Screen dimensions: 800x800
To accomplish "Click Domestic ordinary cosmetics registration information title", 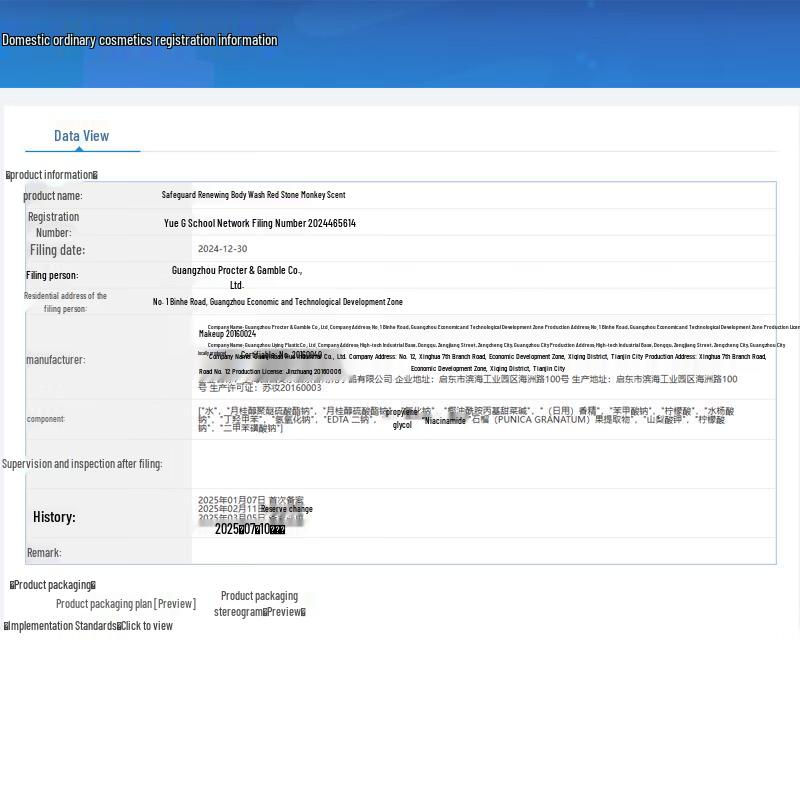I will (140, 40).
